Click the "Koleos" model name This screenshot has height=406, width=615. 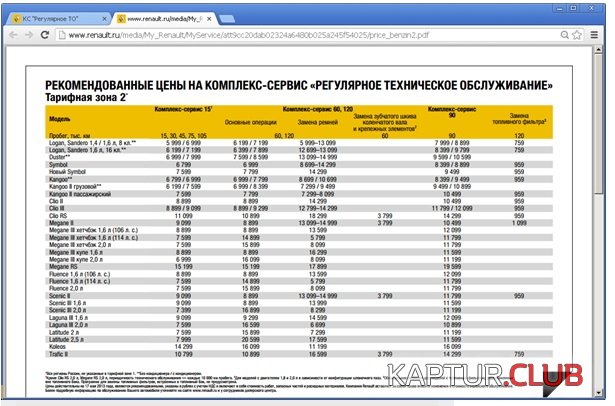57,347
